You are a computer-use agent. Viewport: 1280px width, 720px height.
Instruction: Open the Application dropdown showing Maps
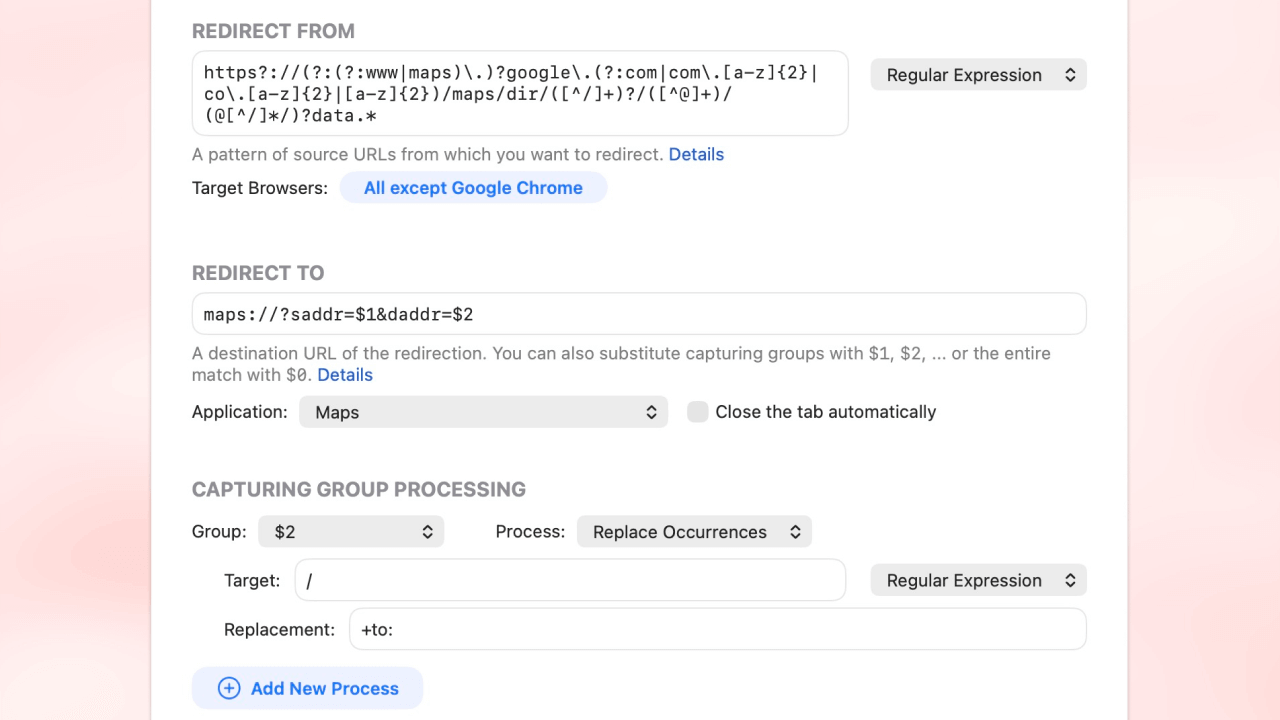click(482, 412)
